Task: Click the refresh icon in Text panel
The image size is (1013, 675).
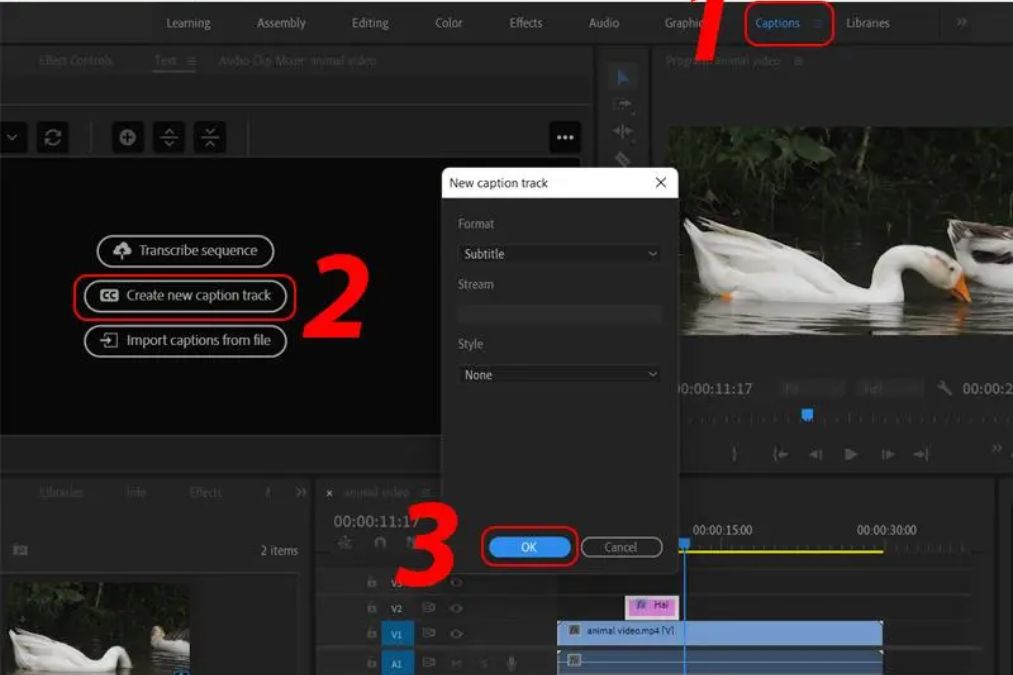Action: (x=53, y=138)
